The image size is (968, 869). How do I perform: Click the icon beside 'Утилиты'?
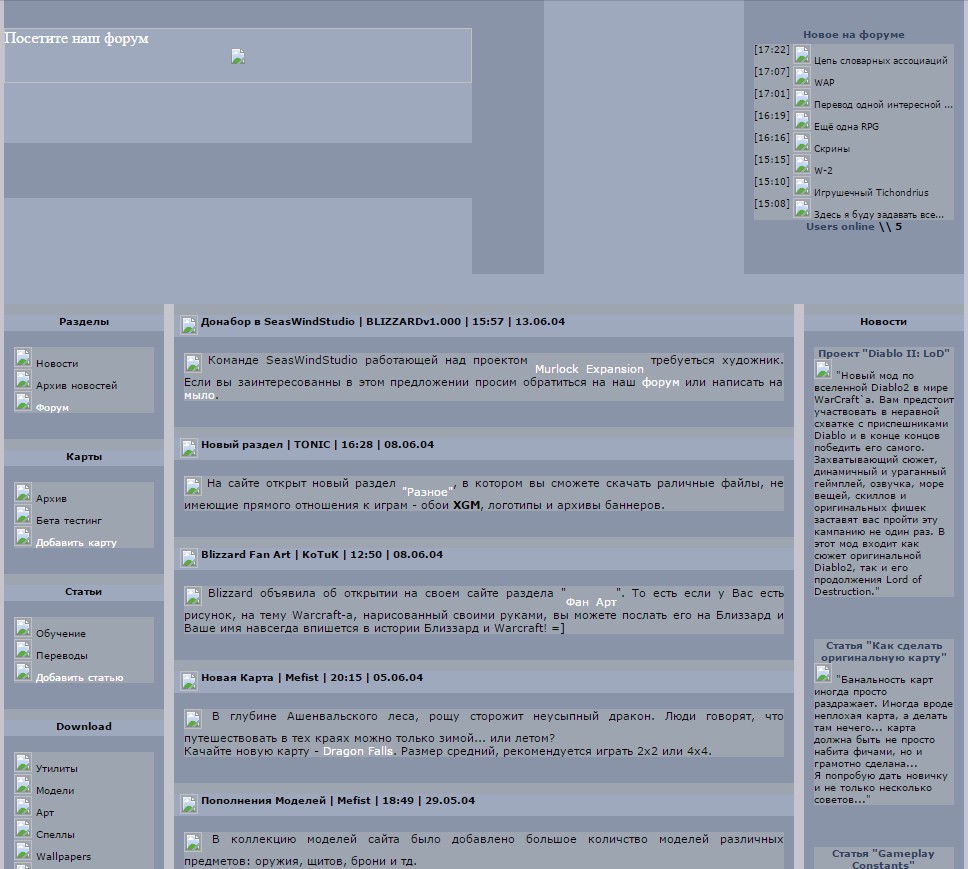(23, 762)
